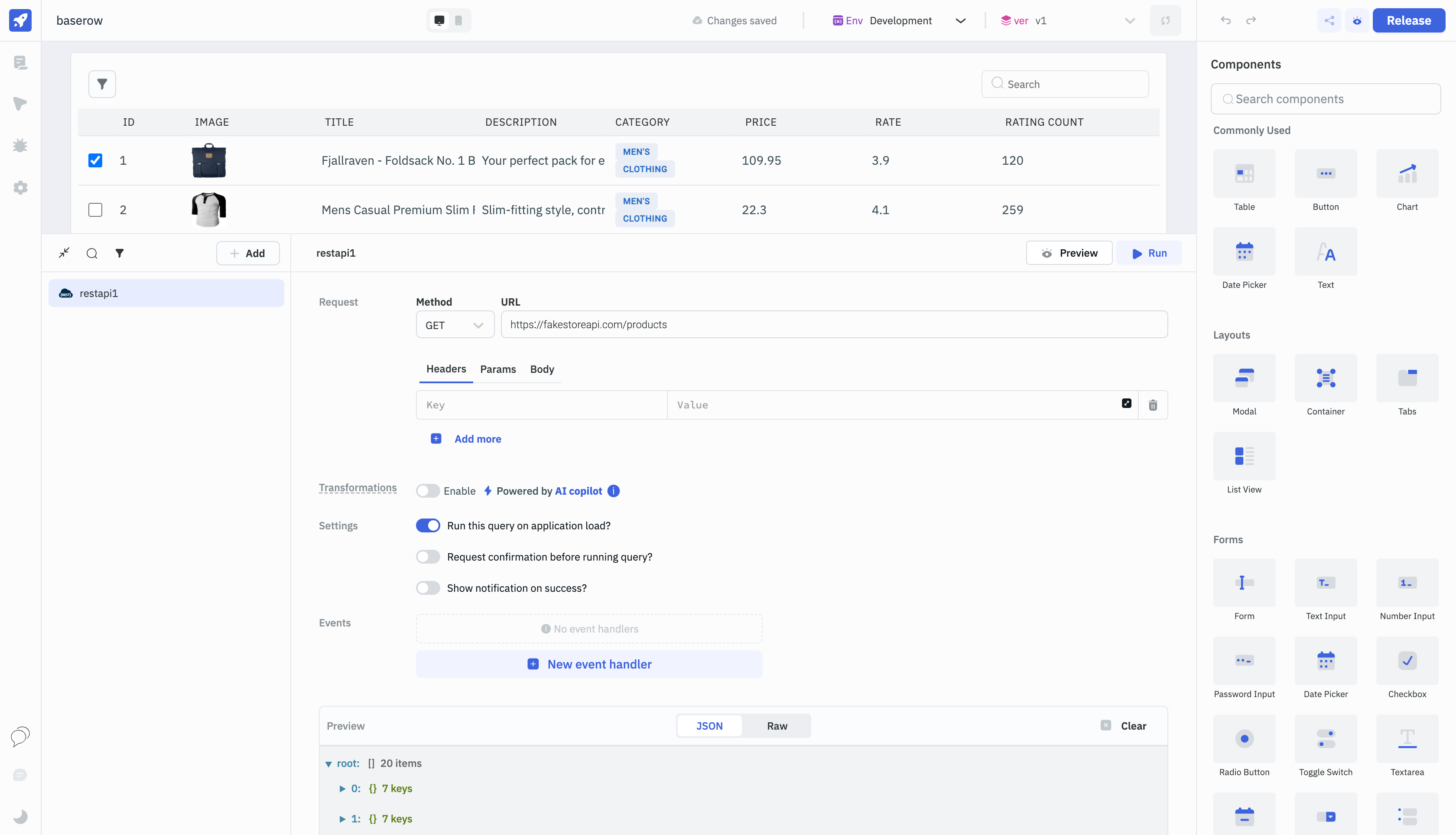Click the undo arrow icon
The height and width of the screenshot is (835, 1456).
tap(1225, 21)
